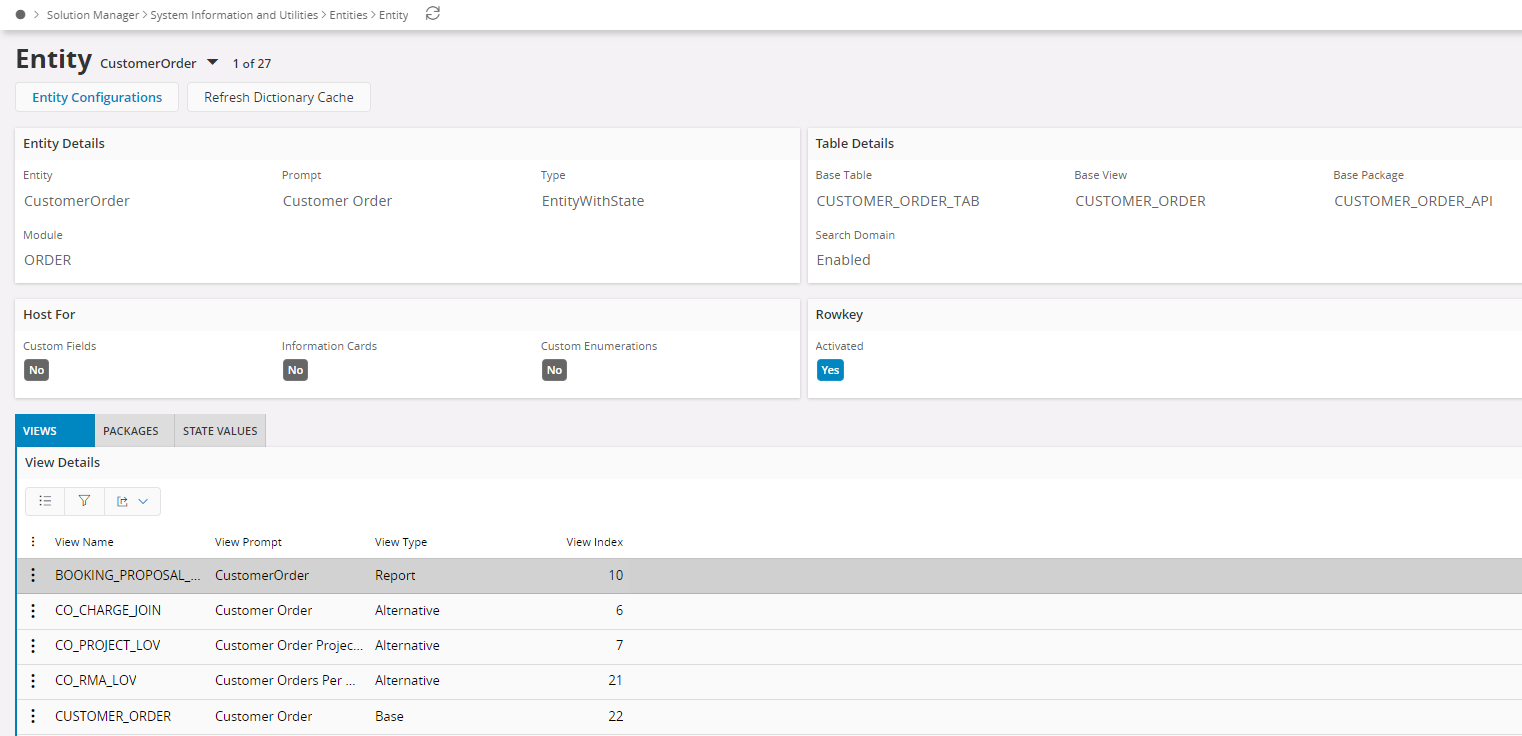The image size is (1522, 736).
Task: Open row menu for CO_RMA_LOV
Action: 33,680
